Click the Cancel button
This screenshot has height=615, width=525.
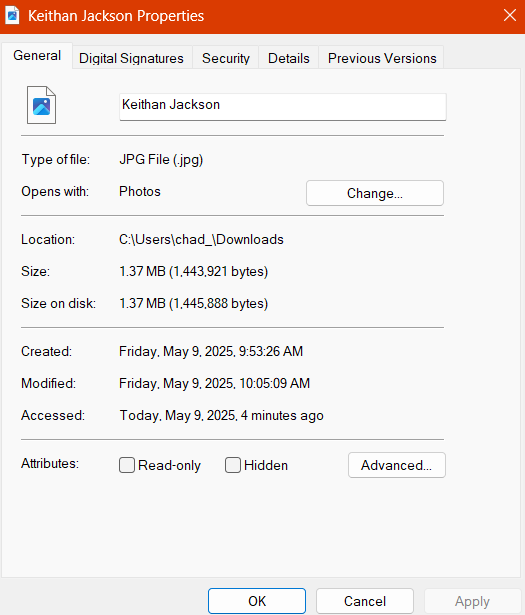coord(365,601)
